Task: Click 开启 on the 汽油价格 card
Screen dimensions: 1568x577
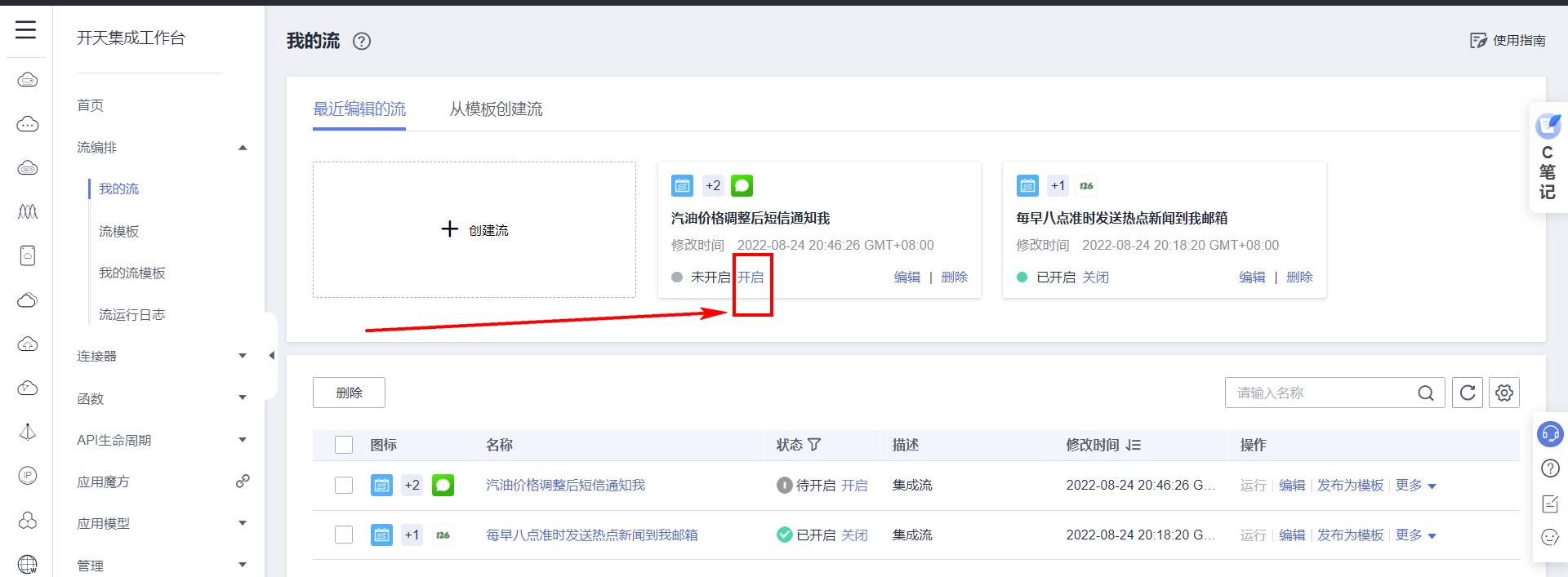Action: [x=751, y=277]
